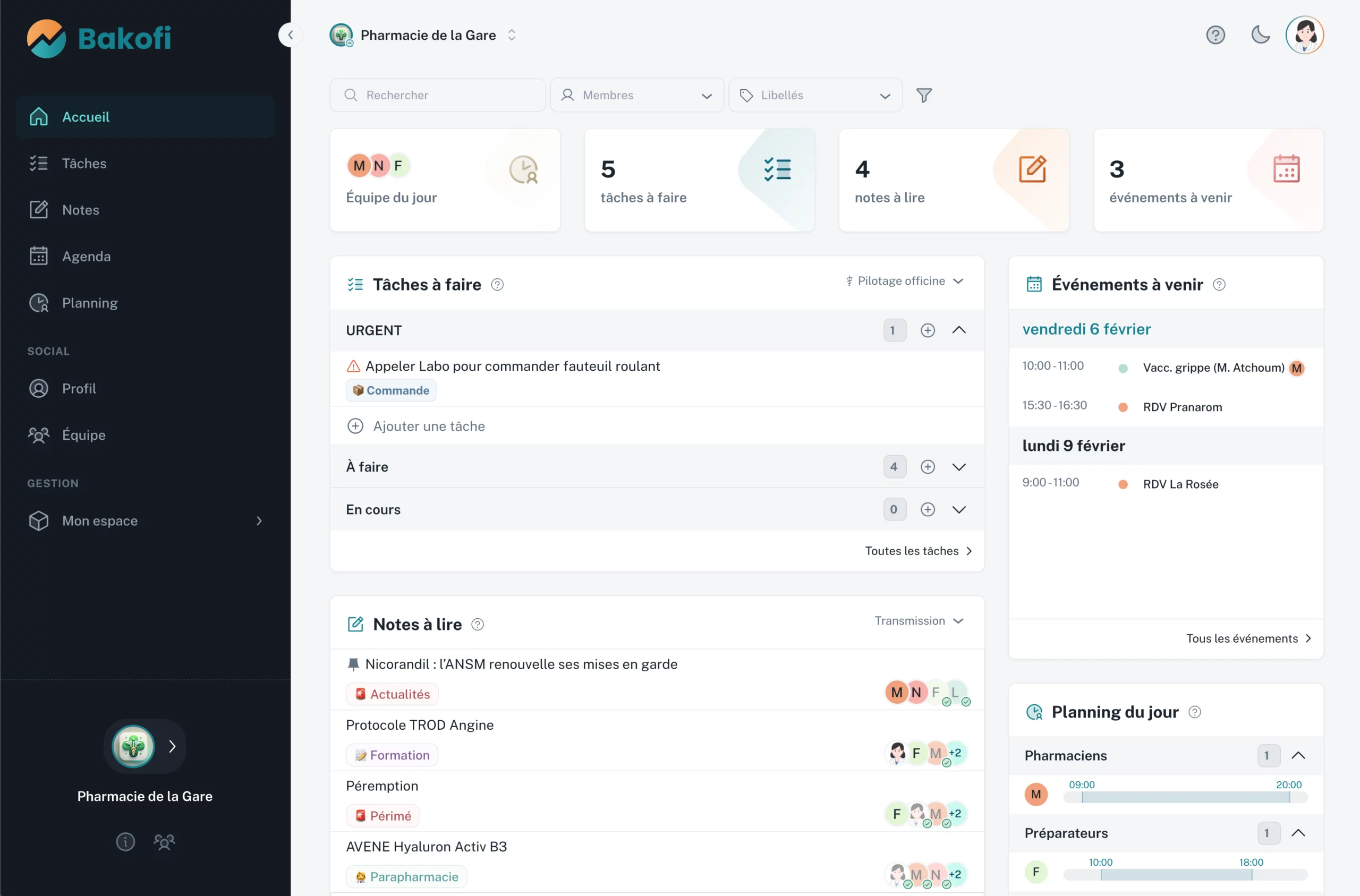
Task: Open the help question mark icon
Action: coord(1215,35)
